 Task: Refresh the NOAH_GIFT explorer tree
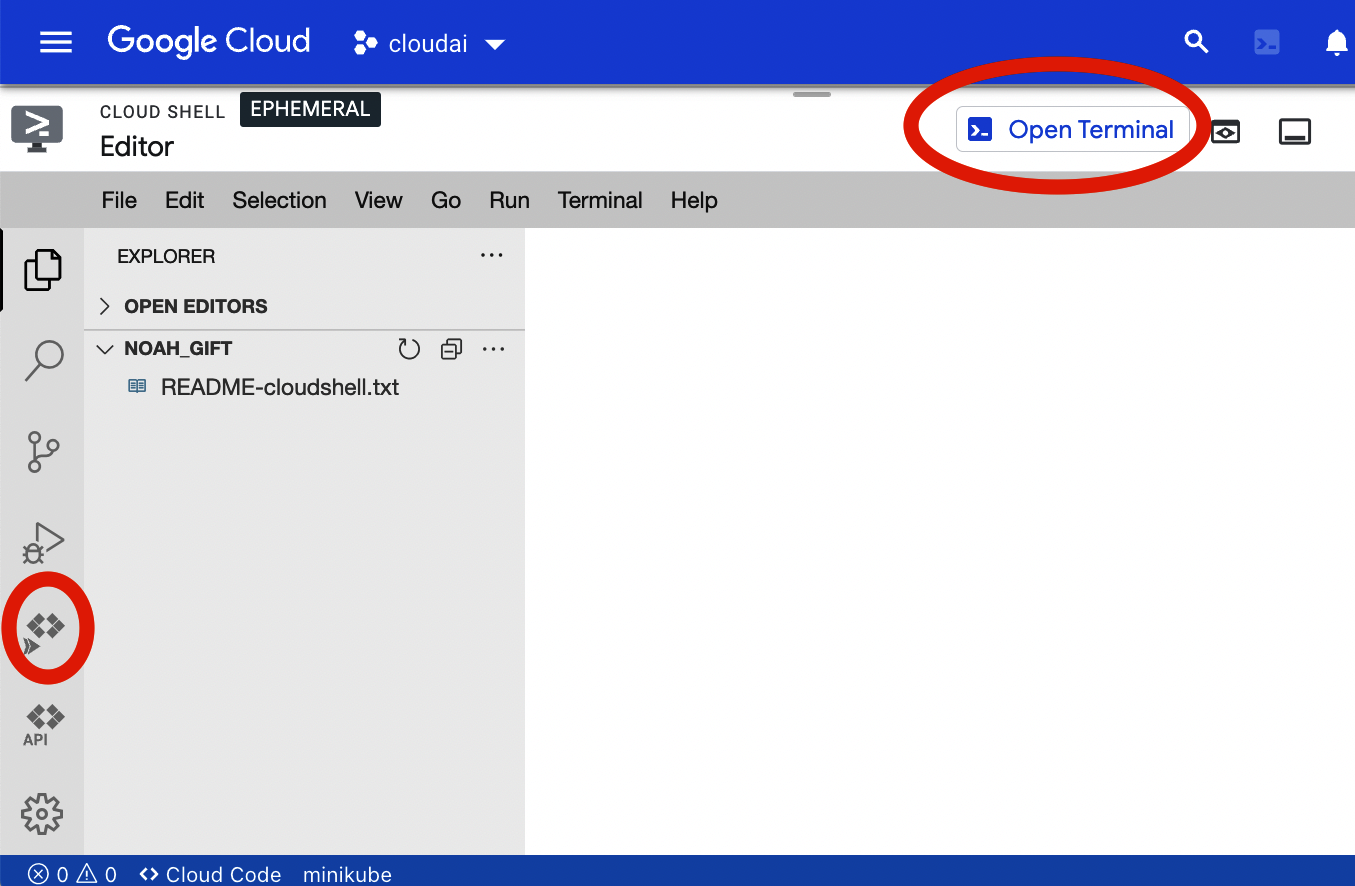[x=409, y=349]
